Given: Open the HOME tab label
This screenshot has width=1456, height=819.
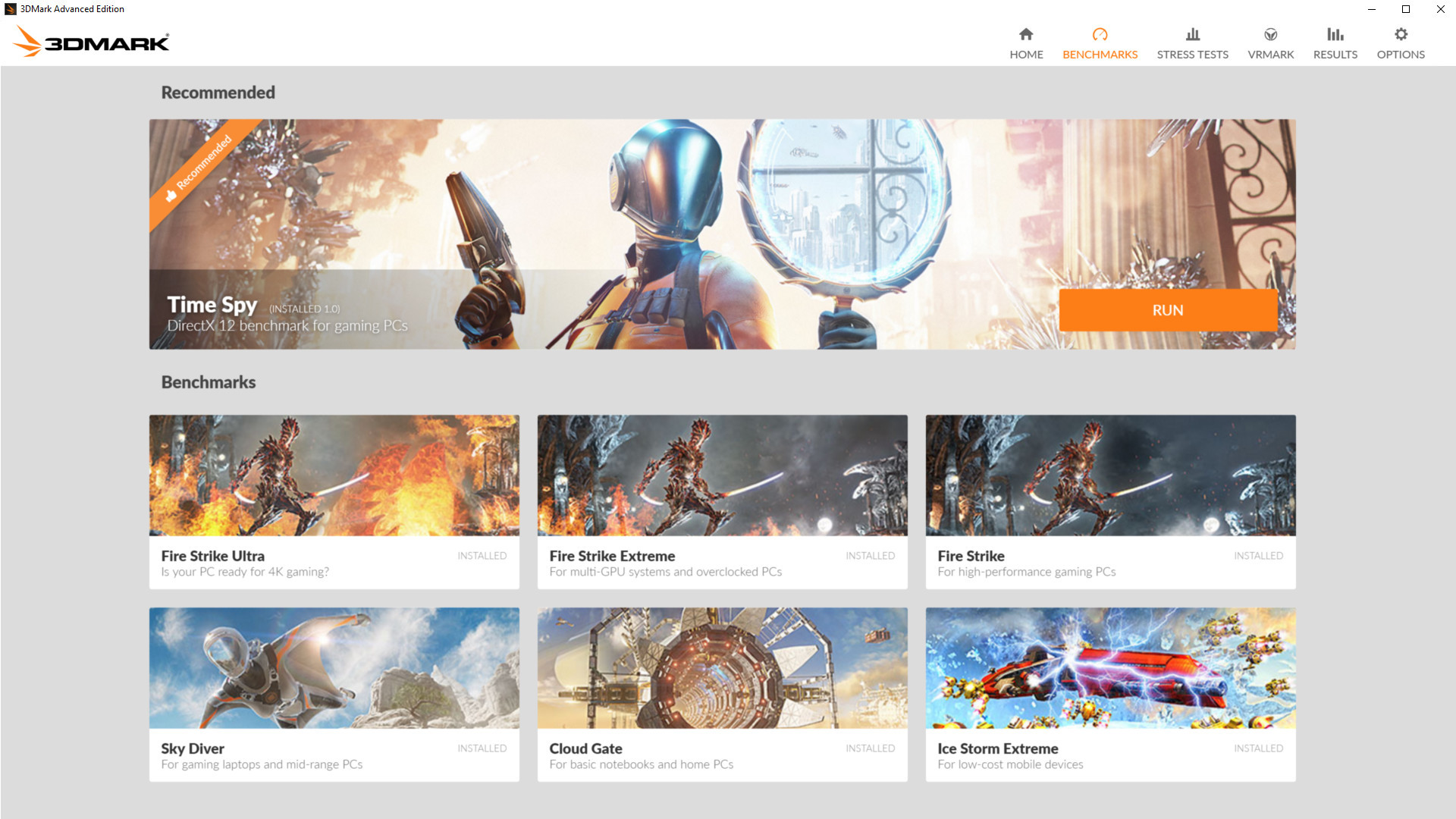Looking at the screenshot, I should click(1026, 55).
